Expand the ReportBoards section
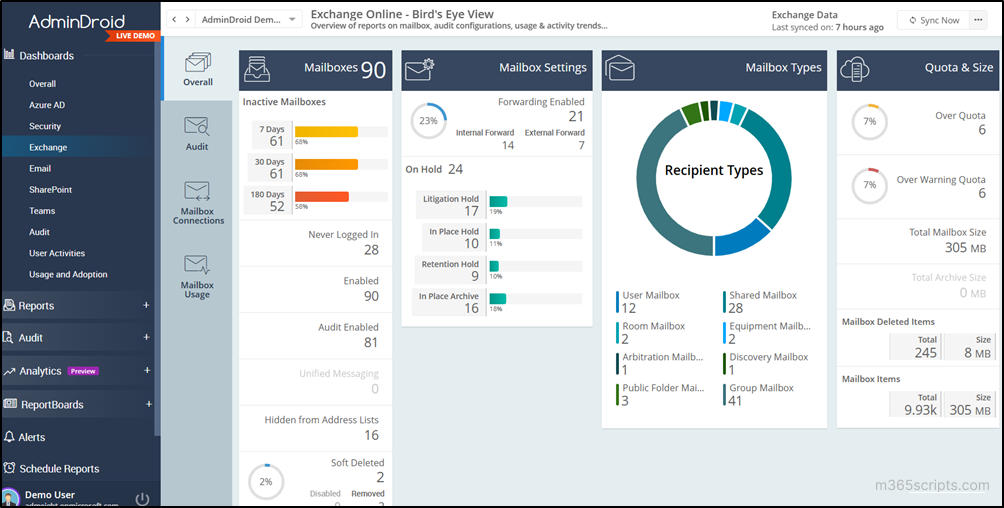The image size is (1004, 508). (146, 405)
